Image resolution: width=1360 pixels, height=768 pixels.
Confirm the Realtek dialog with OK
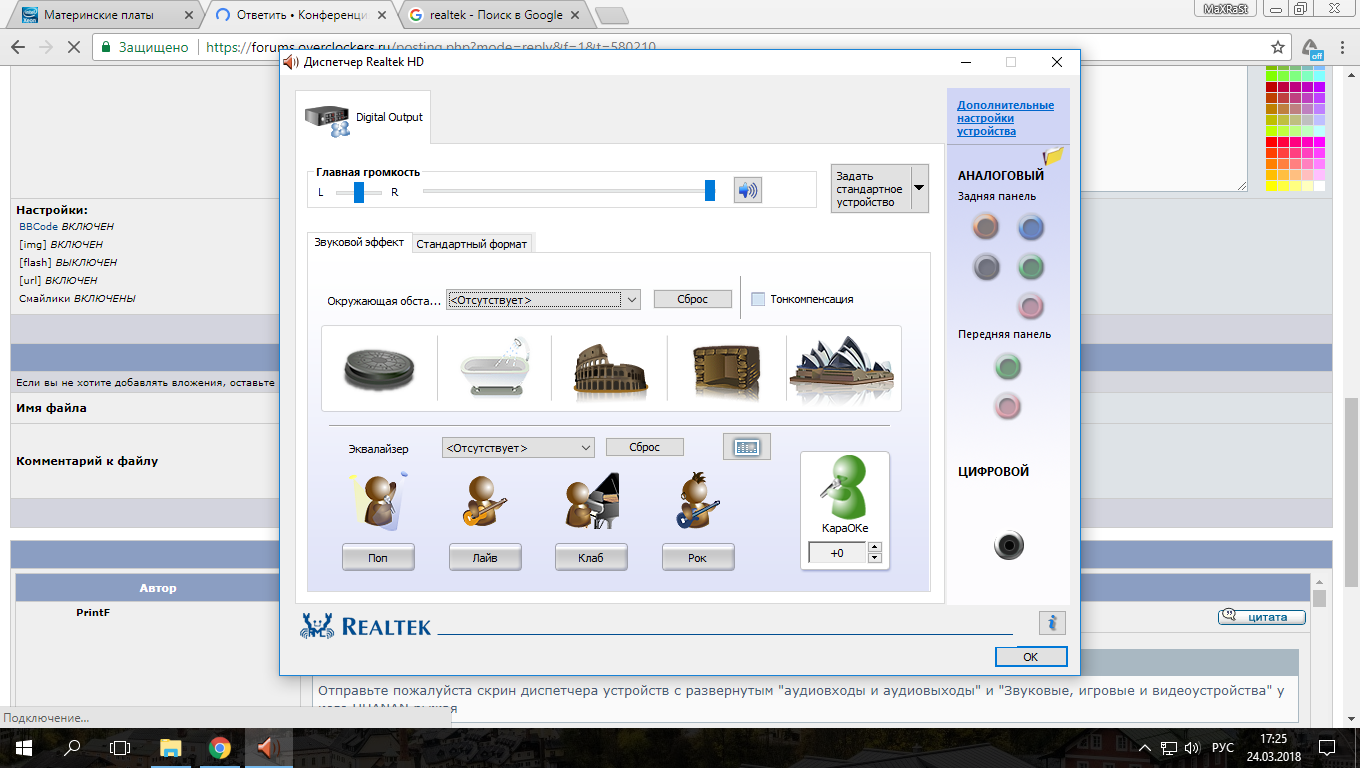coord(1031,657)
